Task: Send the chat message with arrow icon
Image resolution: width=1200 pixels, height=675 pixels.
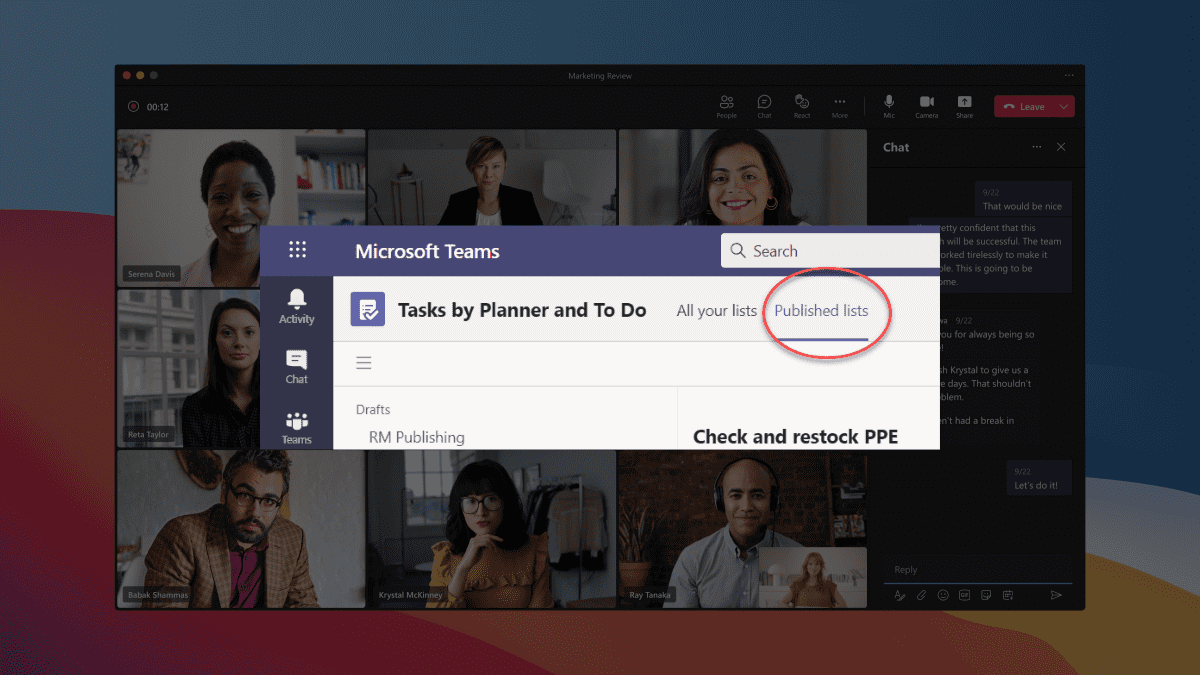Action: tap(1056, 595)
